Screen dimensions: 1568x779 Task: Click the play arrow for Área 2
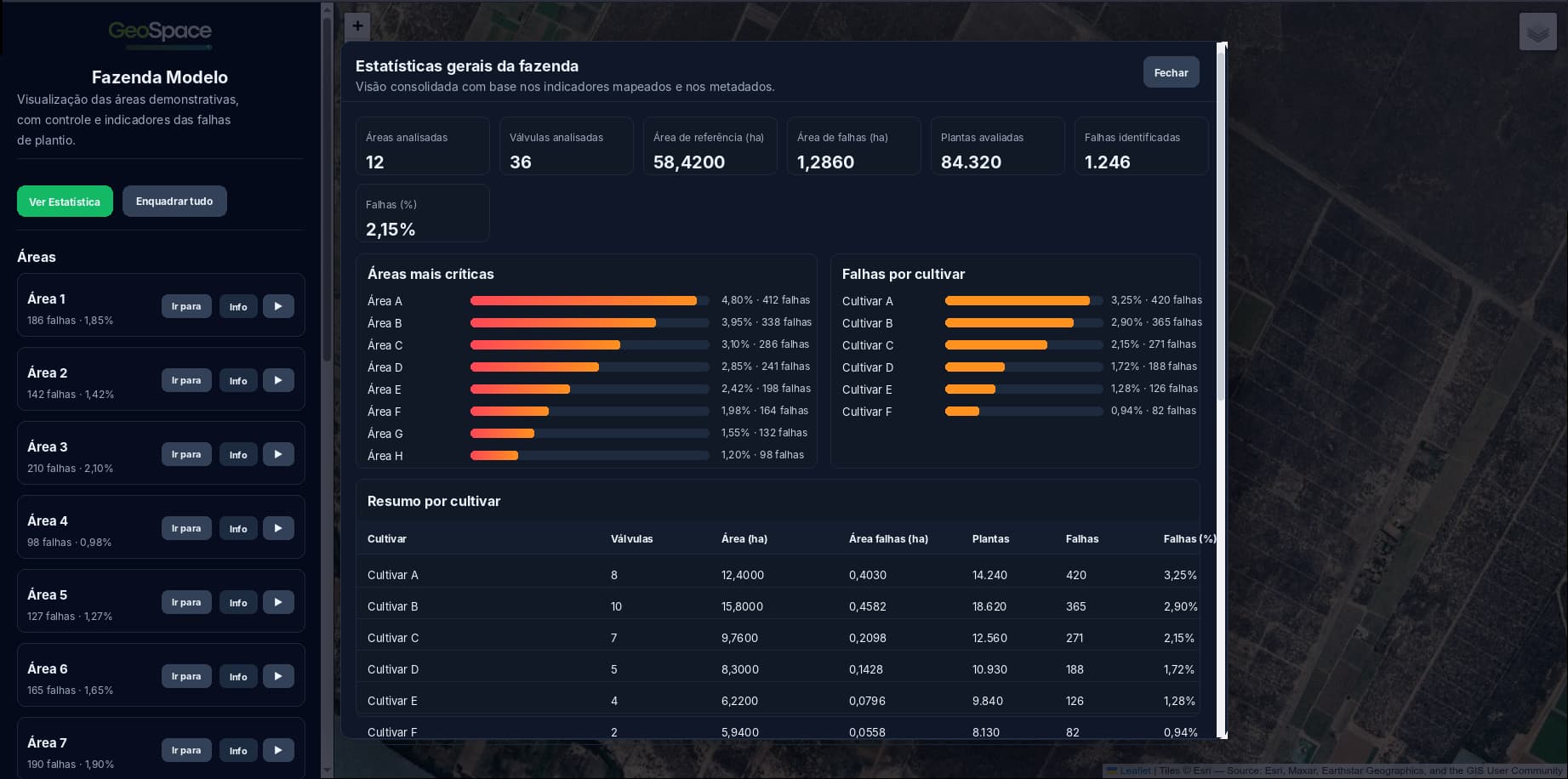click(x=278, y=380)
